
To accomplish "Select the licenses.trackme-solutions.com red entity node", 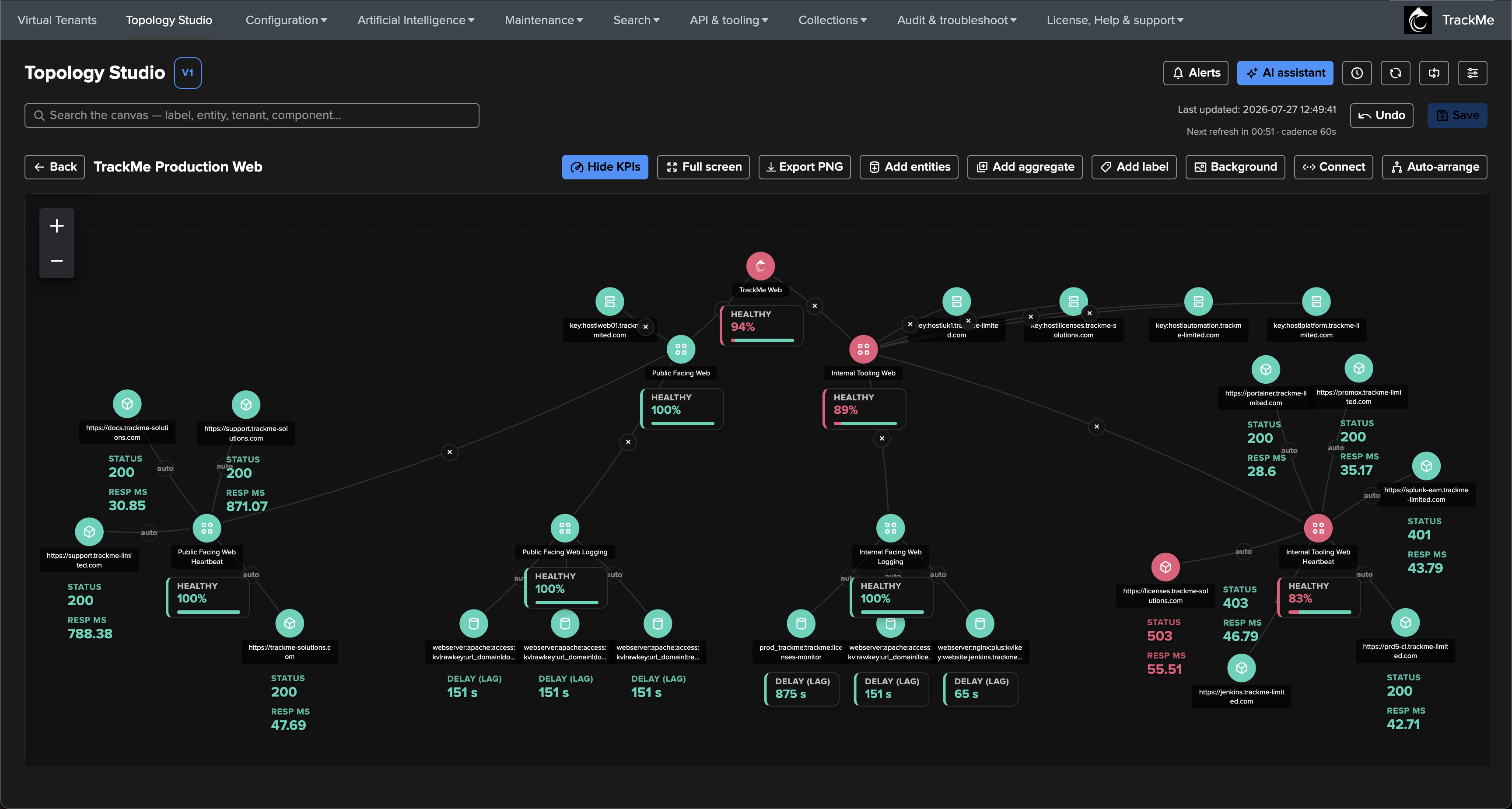I will click(1165, 567).
